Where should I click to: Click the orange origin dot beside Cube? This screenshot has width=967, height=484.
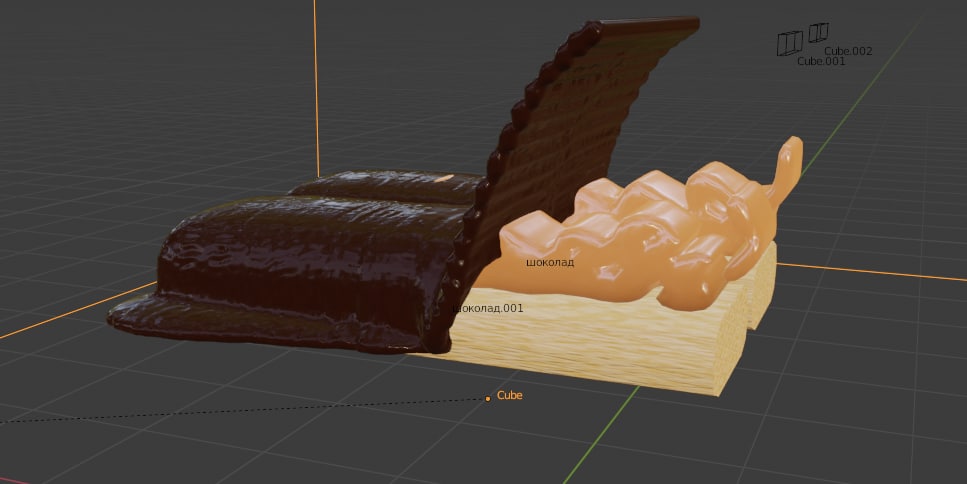coord(488,399)
